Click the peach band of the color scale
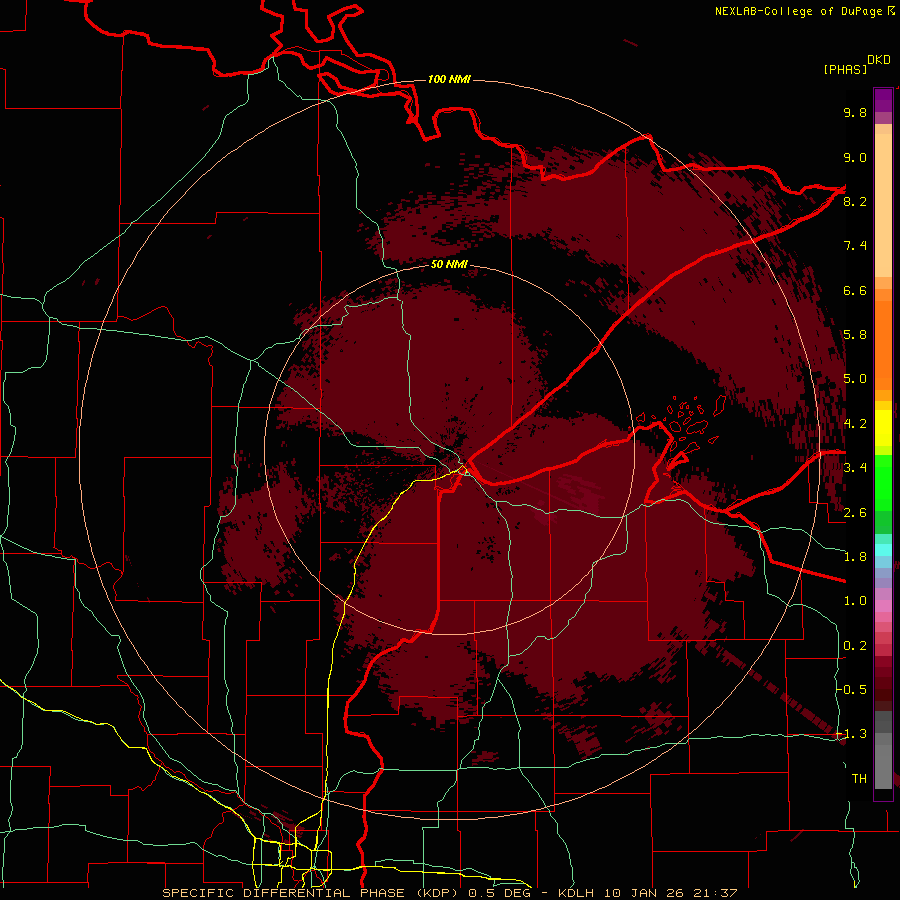The width and height of the screenshot is (900, 900). (x=883, y=205)
